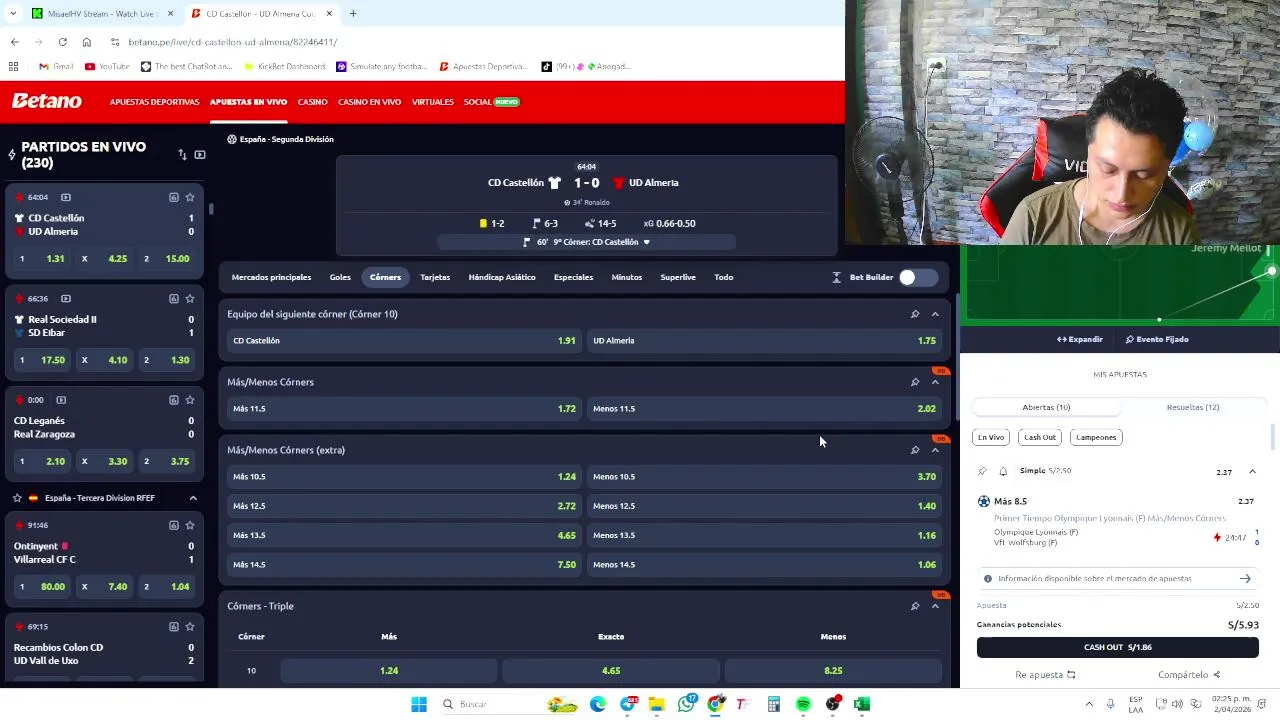This screenshot has width=1280, height=720.
Task: Open Spotify from the taskbar
Action: [803, 704]
